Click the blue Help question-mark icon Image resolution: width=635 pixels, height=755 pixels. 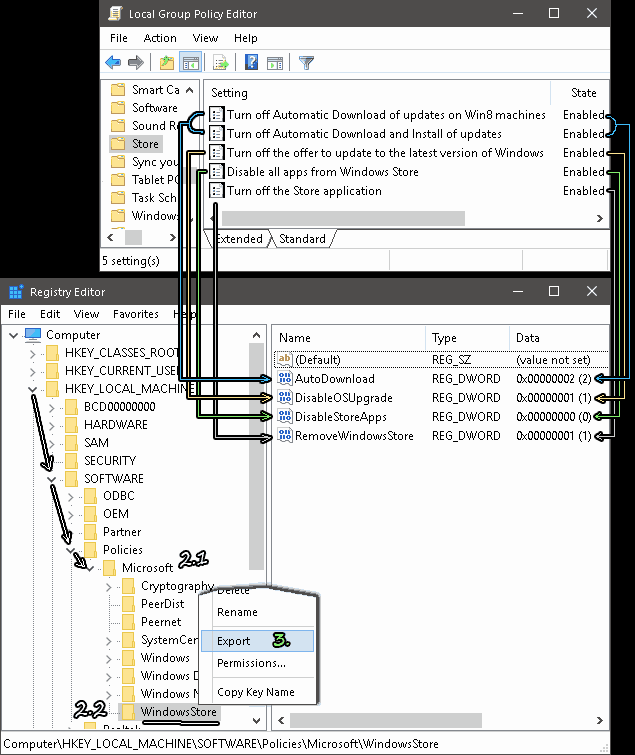tap(251, 63)
